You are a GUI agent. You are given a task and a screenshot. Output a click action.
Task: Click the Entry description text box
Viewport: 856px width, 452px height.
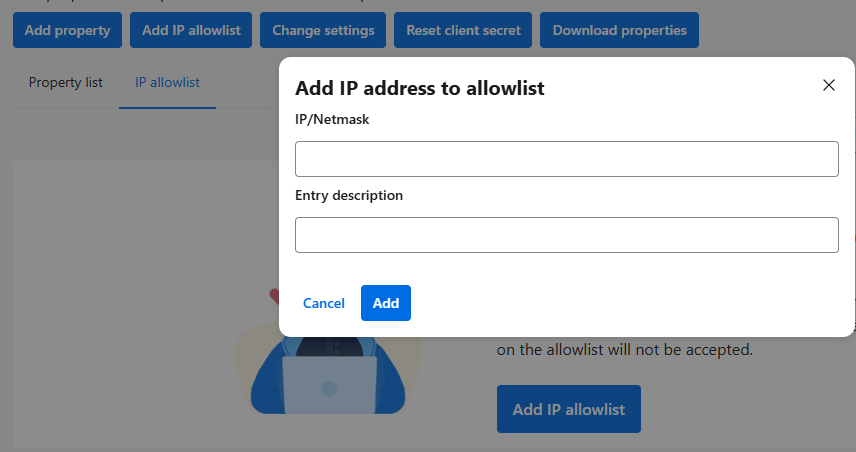(566, 235)
